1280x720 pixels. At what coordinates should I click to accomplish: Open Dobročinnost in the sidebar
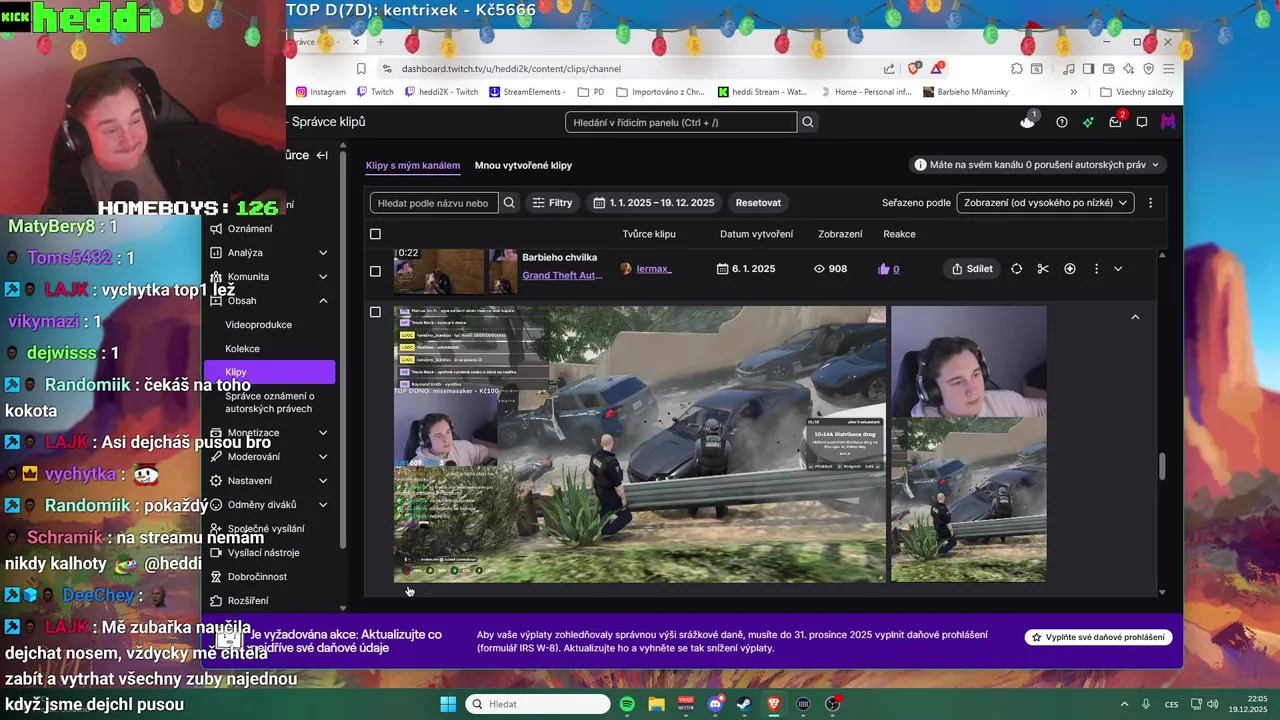[257, 577]
